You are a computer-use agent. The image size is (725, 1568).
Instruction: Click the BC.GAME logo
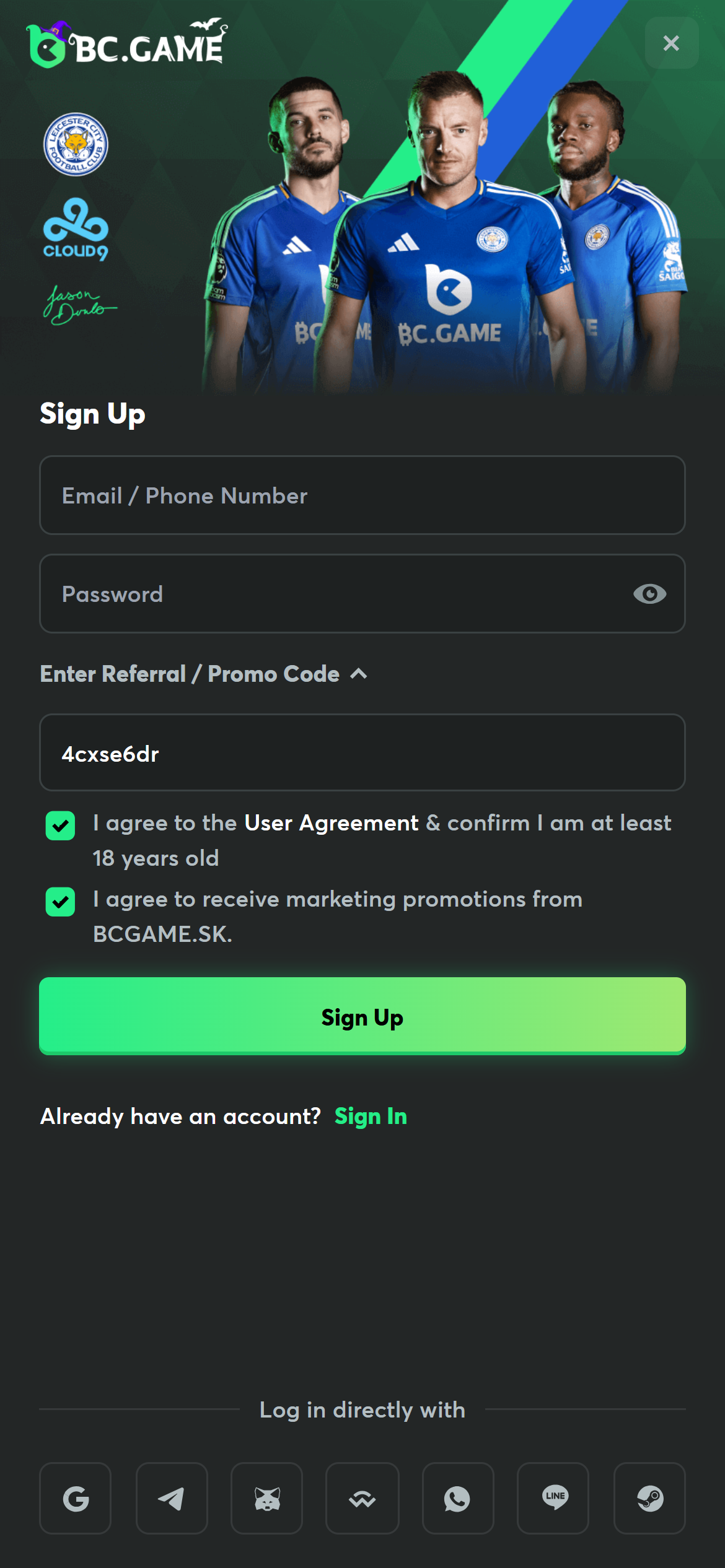click(127, 45)
